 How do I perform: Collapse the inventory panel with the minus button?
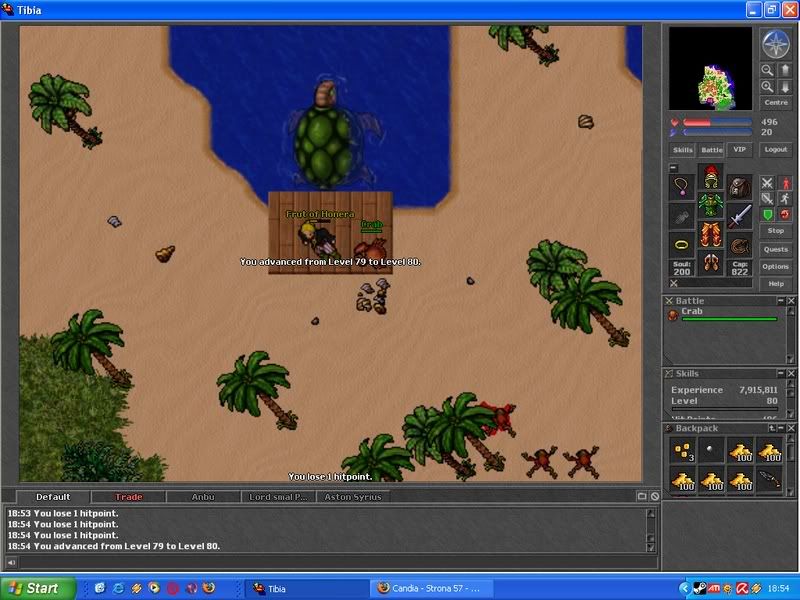pyautogui.click(x=673, y=167)
